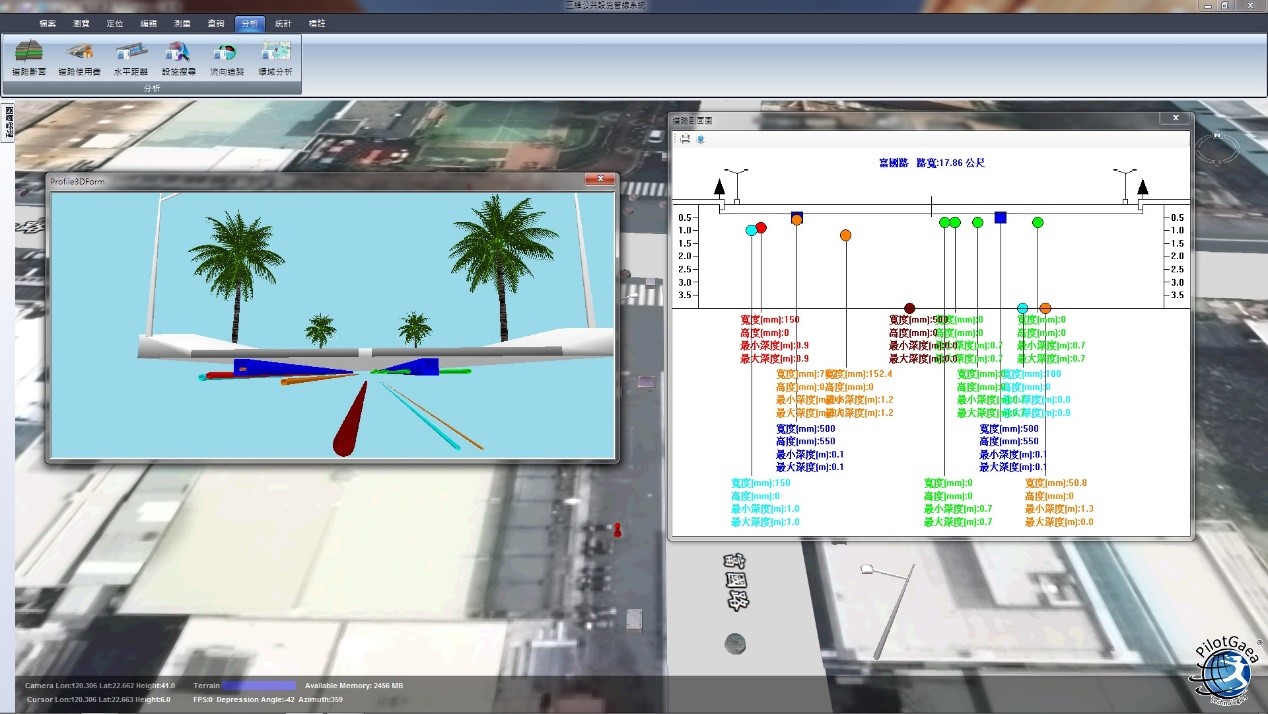Image resolution: width=1268 pixels, height=714 pixels.
Task: Open the 設施搜尋 facility search tool
Action: coord(178,58)
